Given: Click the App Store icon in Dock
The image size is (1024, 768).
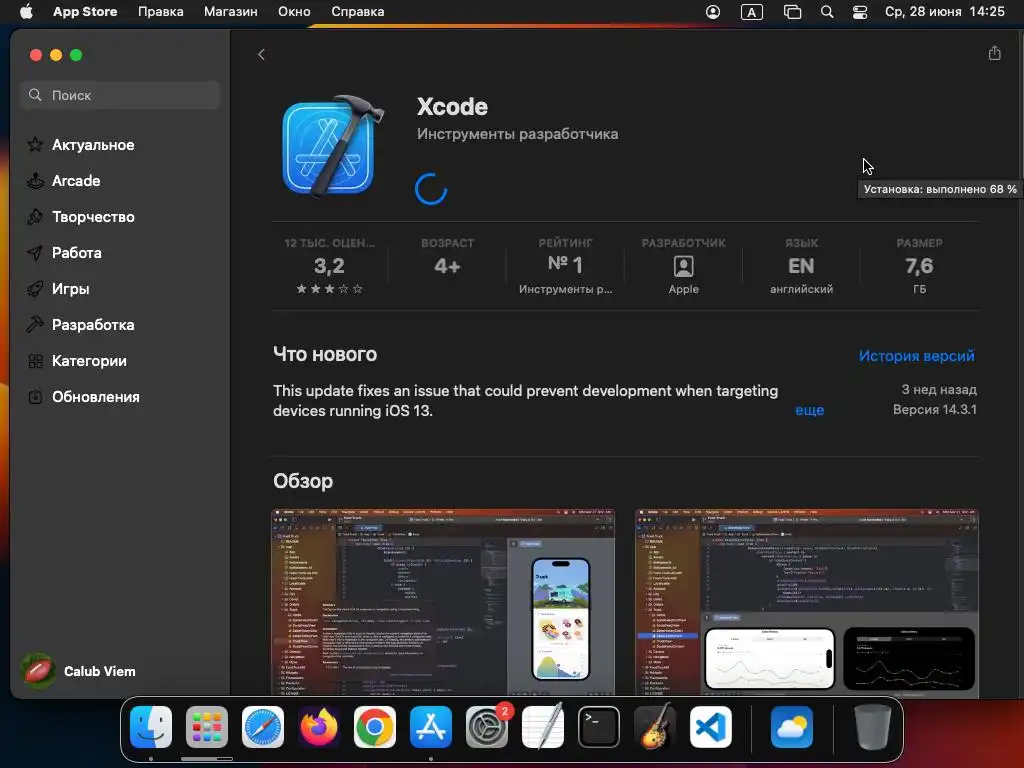Looking at the screenshot, I should (x=431, y=727).
